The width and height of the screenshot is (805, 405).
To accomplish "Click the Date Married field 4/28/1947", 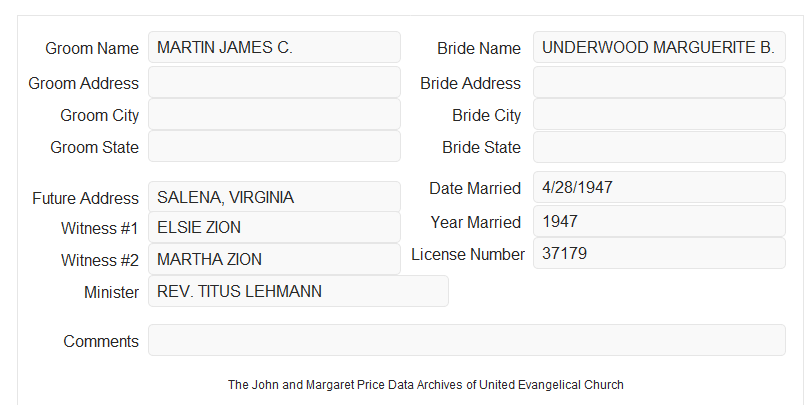I will [x=659, y=187].
